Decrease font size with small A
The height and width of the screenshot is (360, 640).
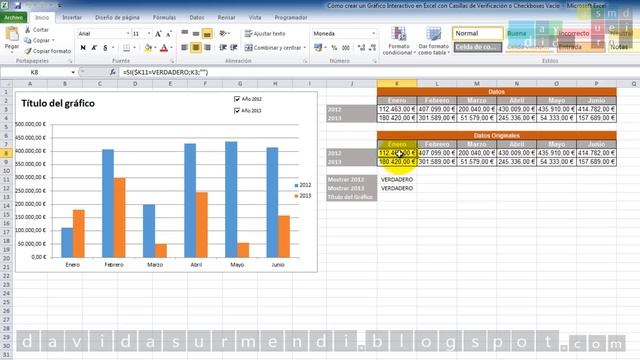point(169,34)
